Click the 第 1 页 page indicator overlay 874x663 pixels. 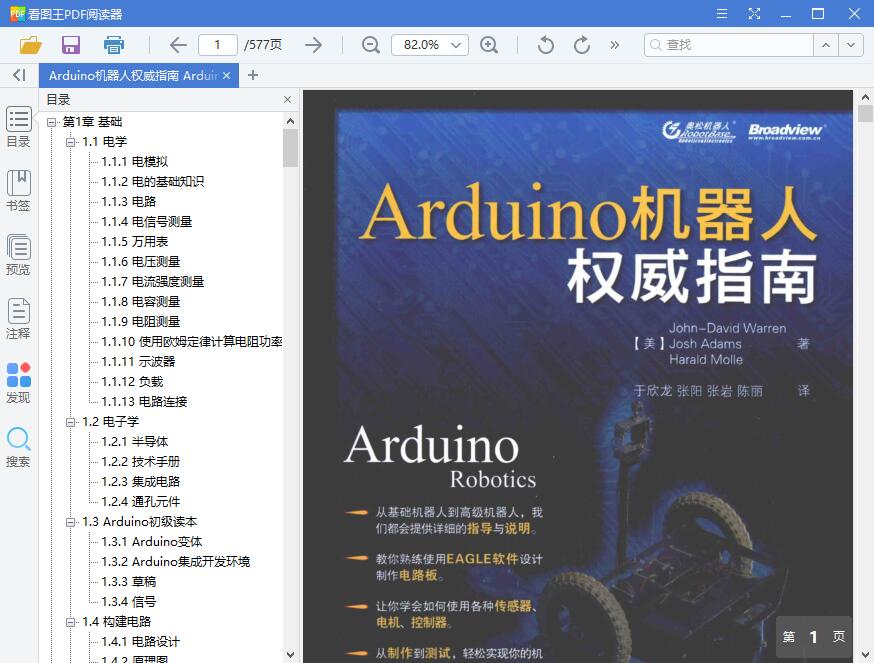coord(814,637)
